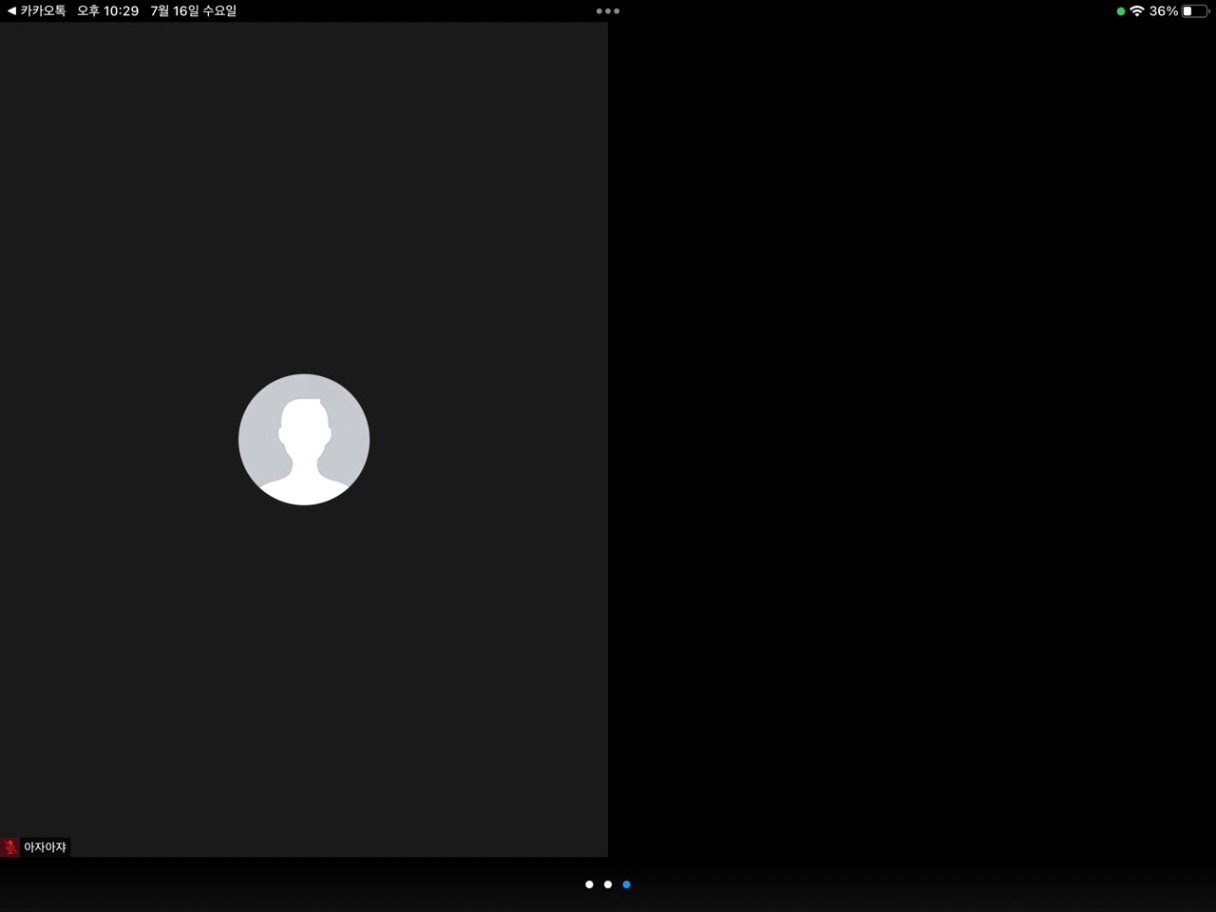The width and height of the screenshot is (1216, 912).
Task: Go to the first page dot
Action: point(589,884)
